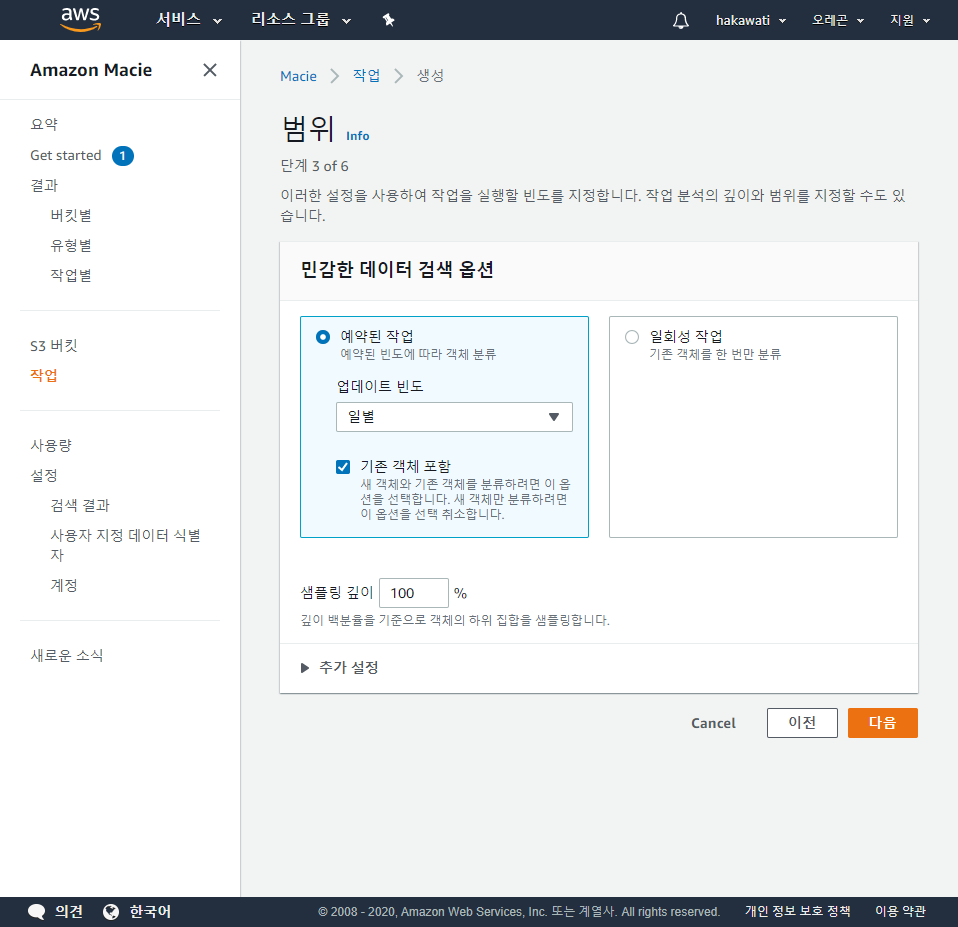Click the 민감한 데이터 검색 옵션 heading
This screenshot has height=927, width=958.
(x=397, y=269)
